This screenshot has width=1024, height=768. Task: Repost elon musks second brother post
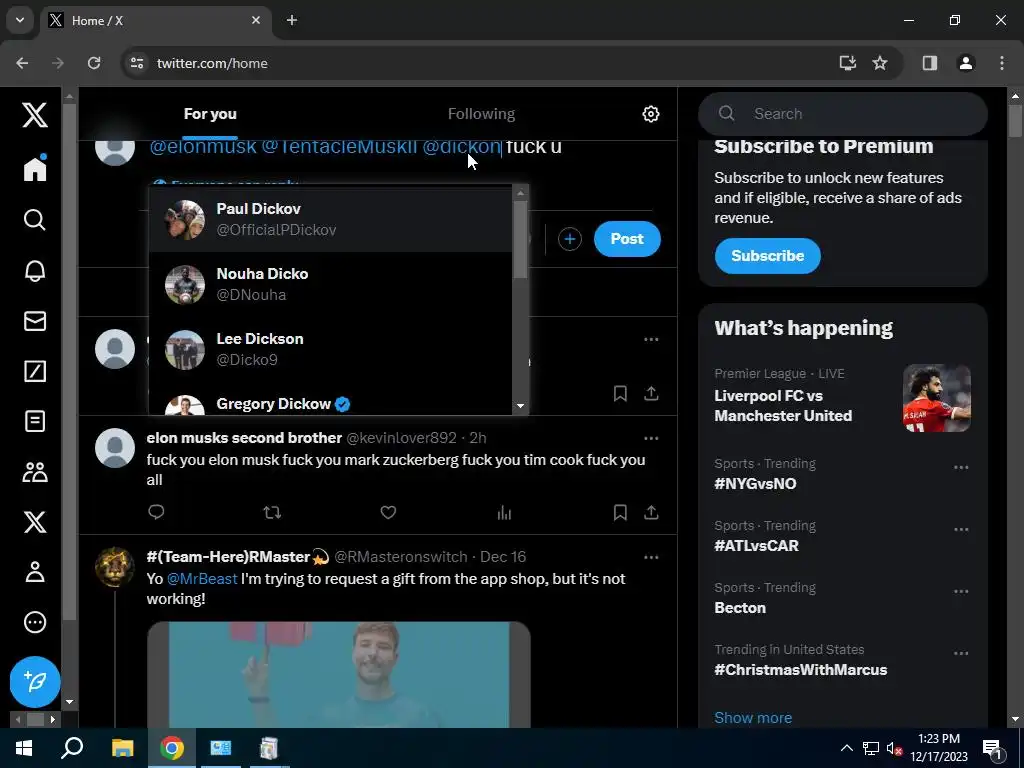coord(272,513)
